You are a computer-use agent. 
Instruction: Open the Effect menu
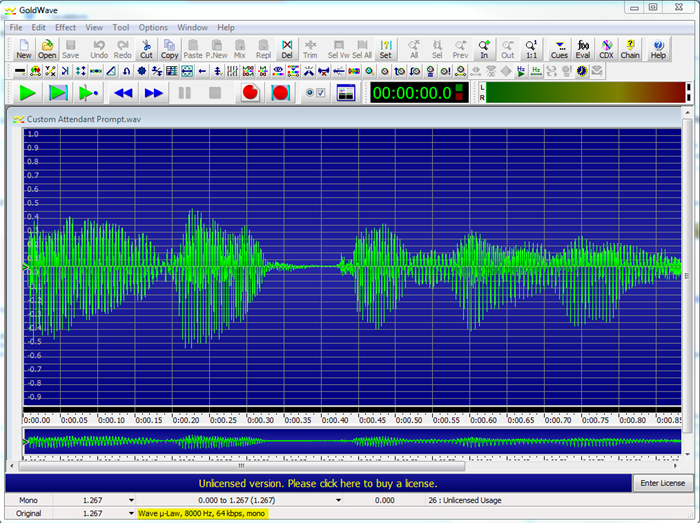pos(65,27)
